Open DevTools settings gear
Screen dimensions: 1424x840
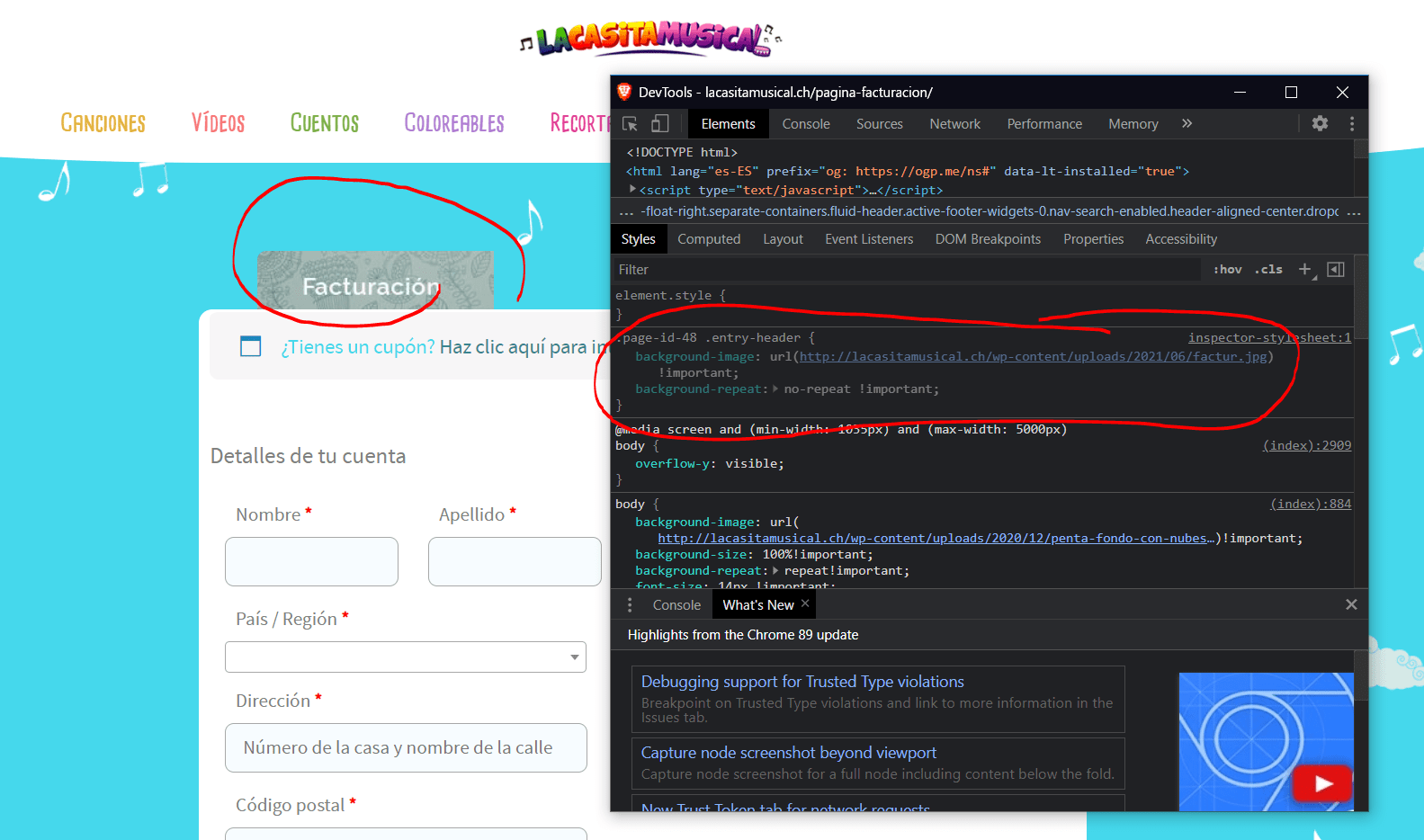(x=1320, y=124)
